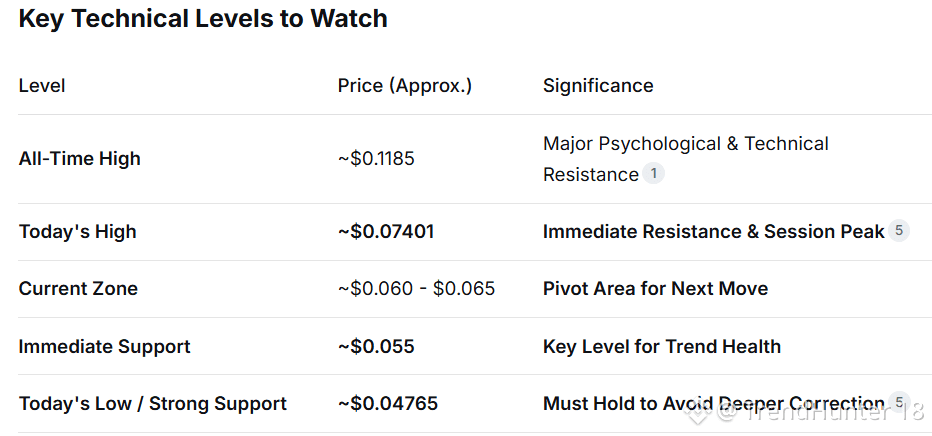Open citation badge 1 after Resistance
Viewport: 932px width, 436px height.
653,174
